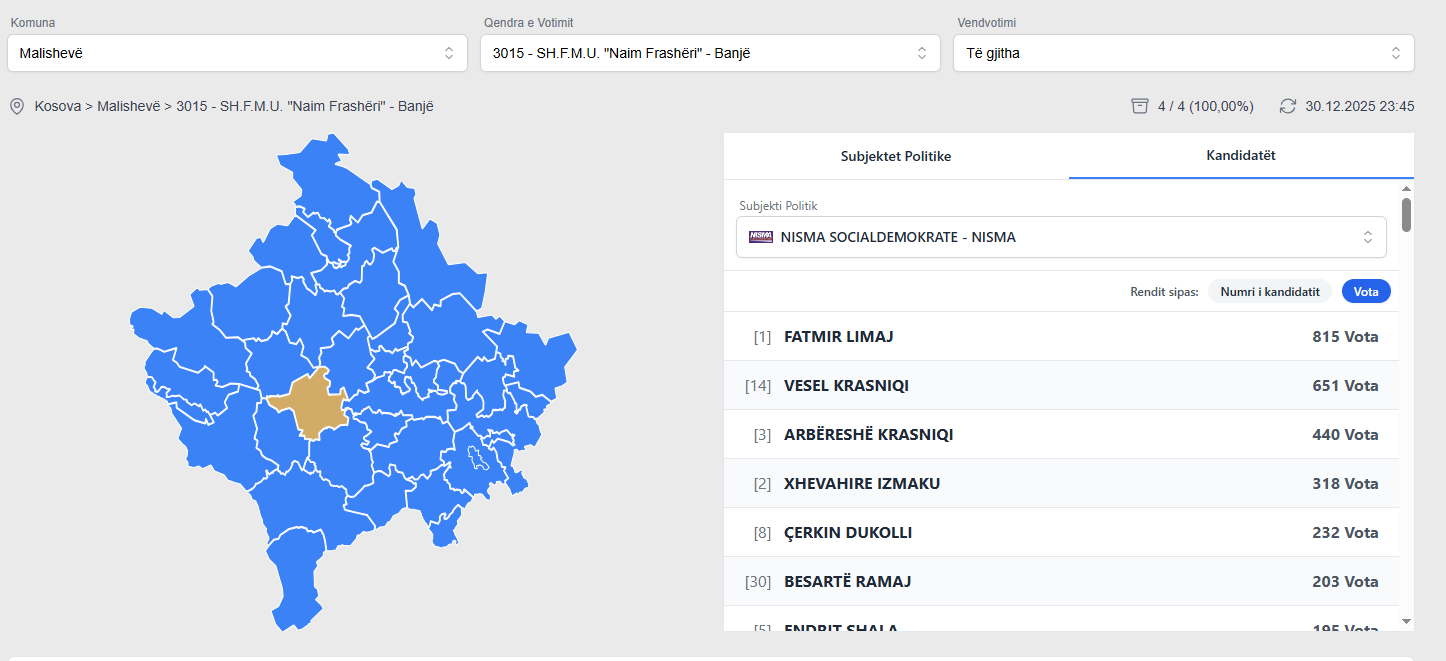
Task: Click the Vendvotimi dropdown chevron icon
Action: pyautogui.click(x=1396, y=53)
